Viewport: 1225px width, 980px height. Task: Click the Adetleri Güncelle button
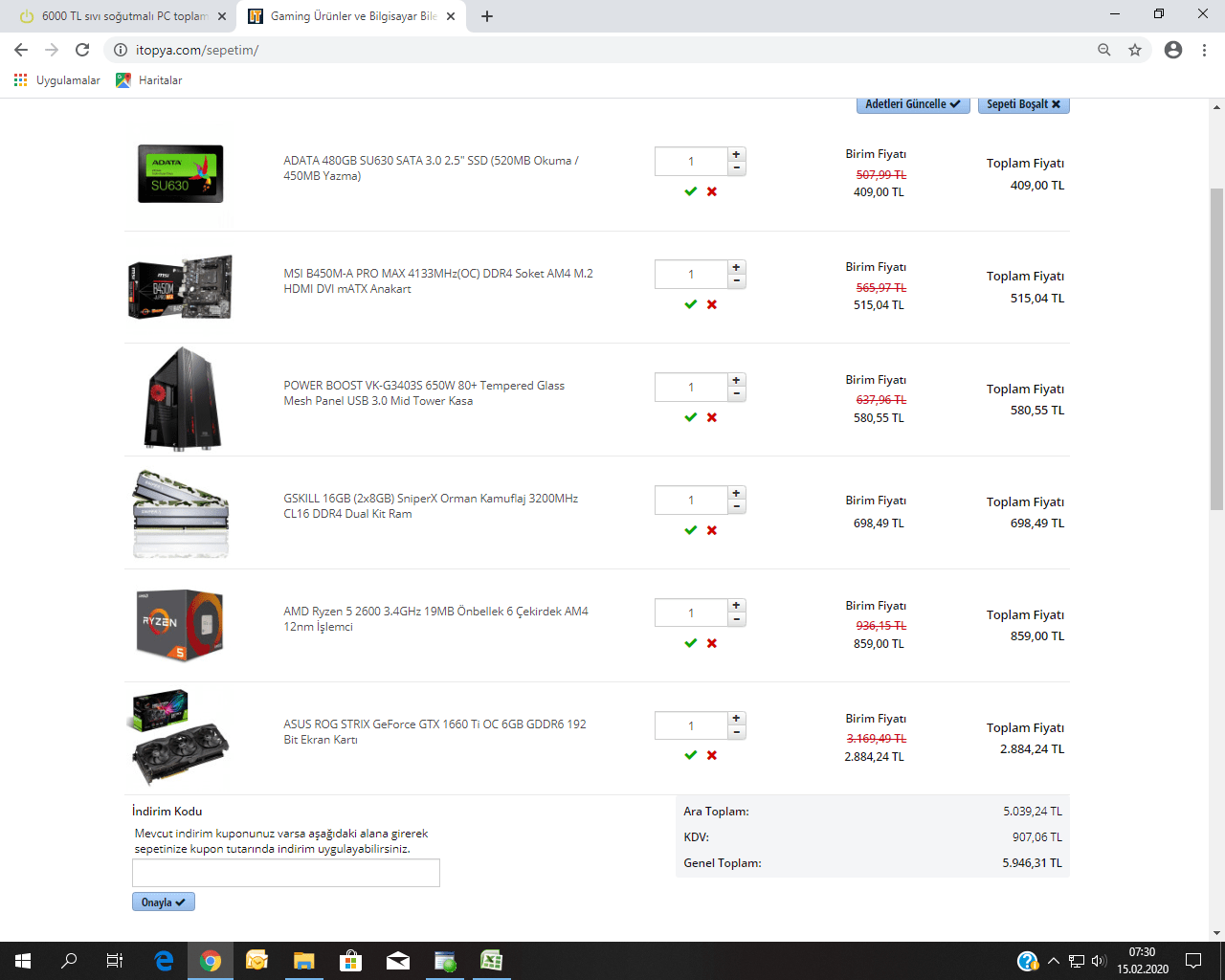click(913, 104)
